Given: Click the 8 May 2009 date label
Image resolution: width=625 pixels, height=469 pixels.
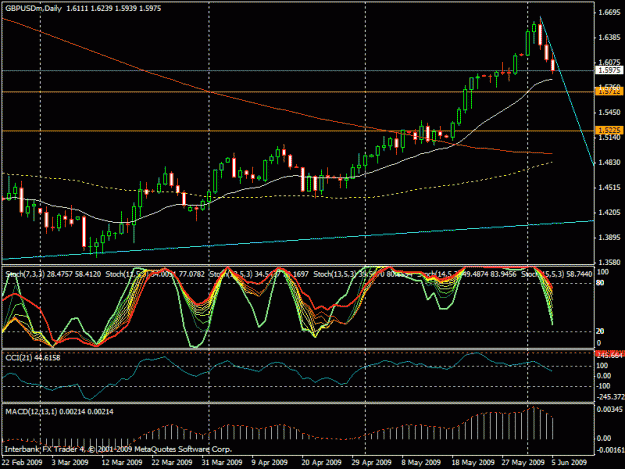Looking at the screenshot, I should click(x=421, y=462).
